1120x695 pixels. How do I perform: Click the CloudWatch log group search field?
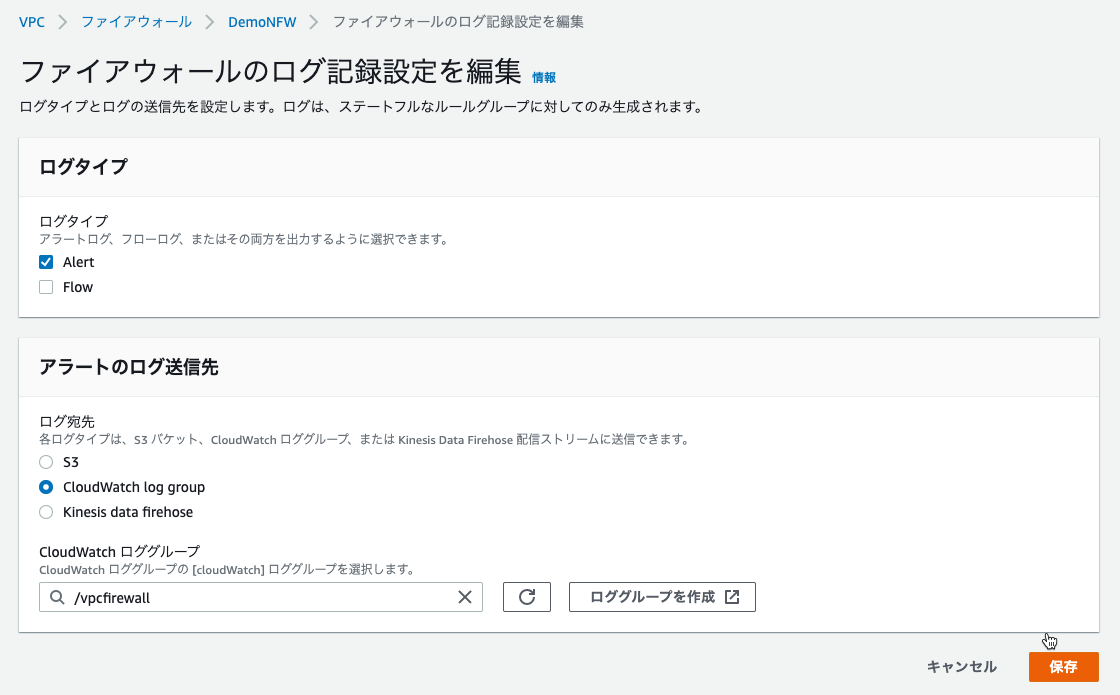tap(261, 597)
